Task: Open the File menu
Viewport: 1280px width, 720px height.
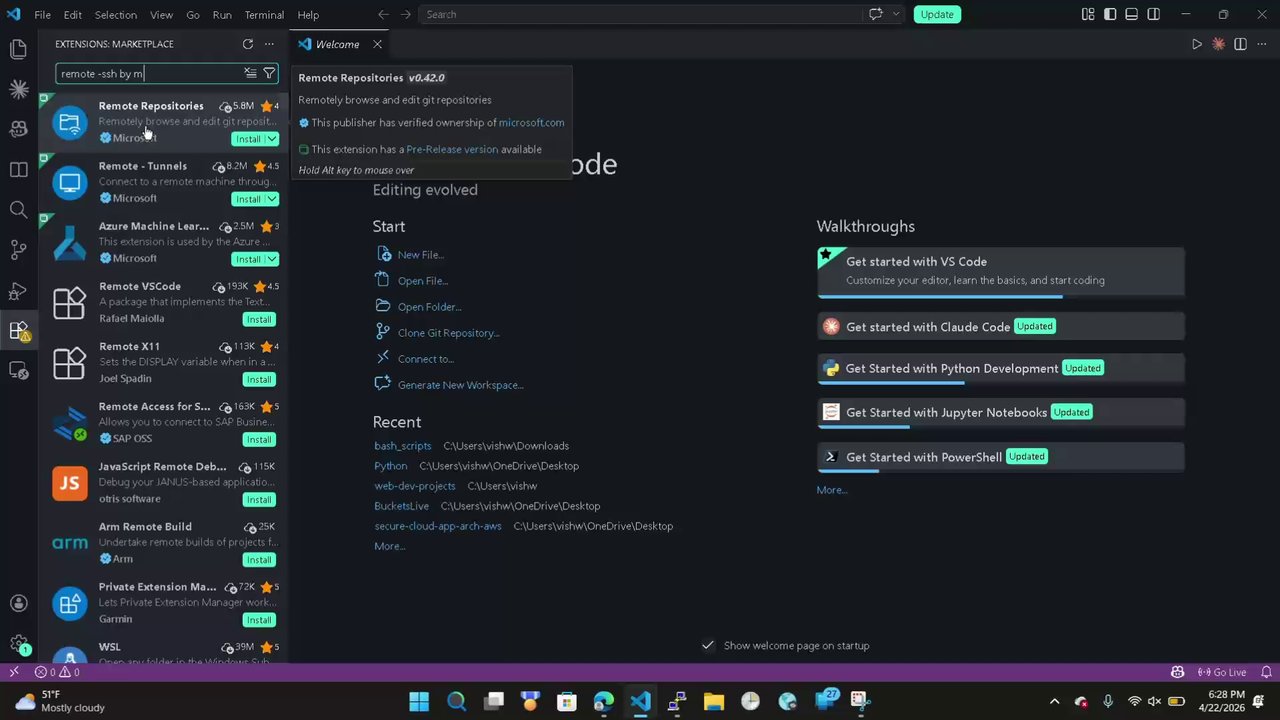Action: pos(42,14)
